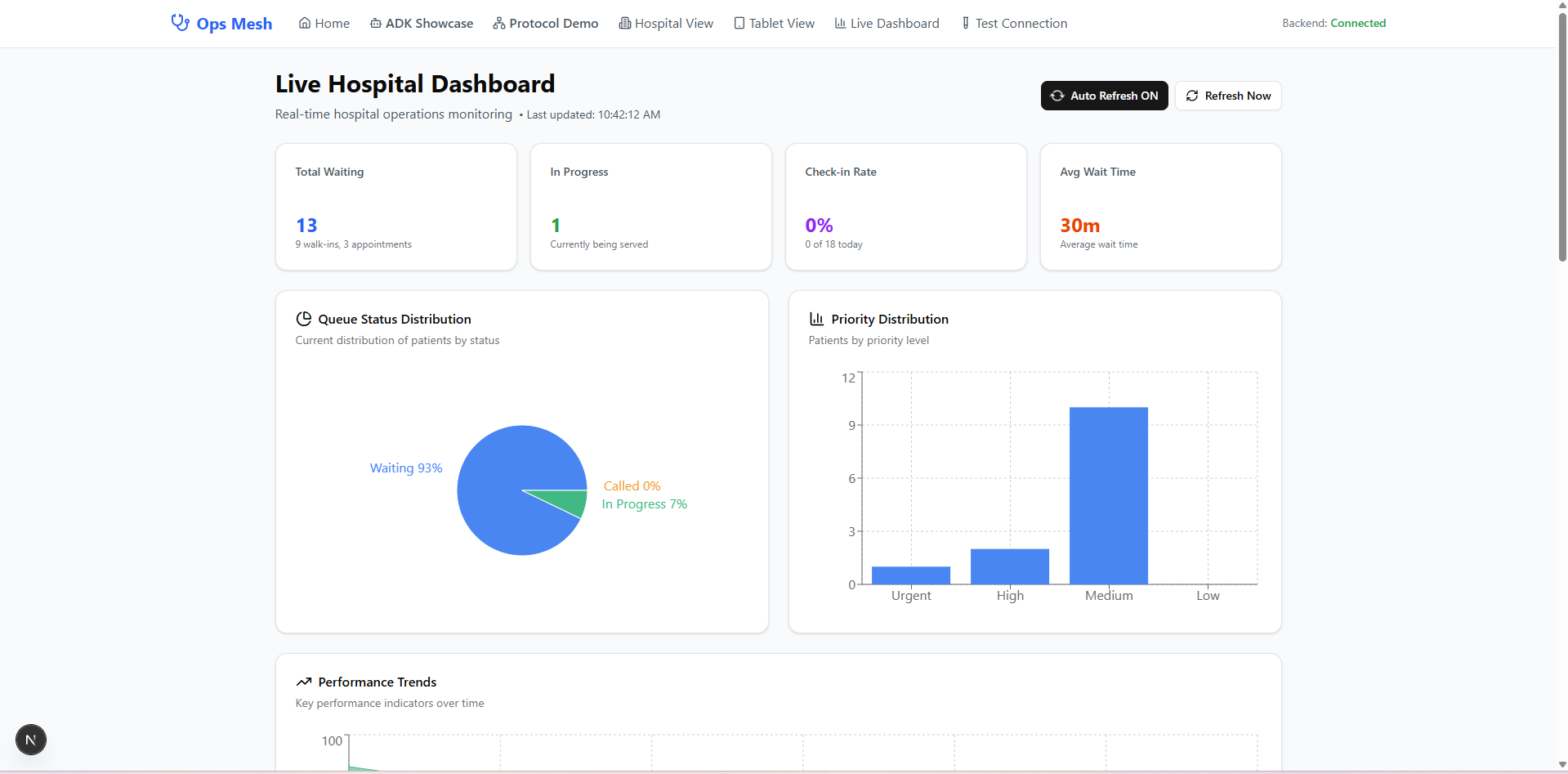1568x774 pixels.
Task: Click the "9 walk-ins, 3 appointments" text
Action: coord(354,244)
